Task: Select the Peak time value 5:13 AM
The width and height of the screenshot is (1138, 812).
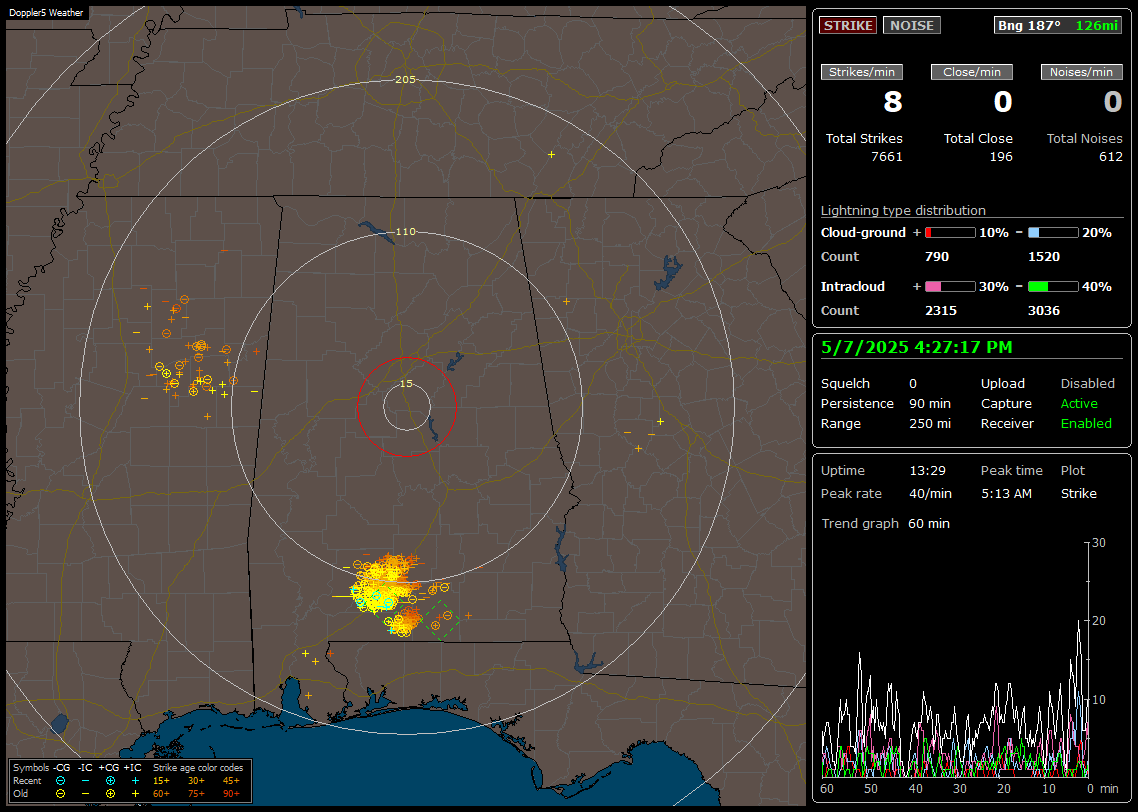Action: pyautogui.click(x=1006, y=493)
